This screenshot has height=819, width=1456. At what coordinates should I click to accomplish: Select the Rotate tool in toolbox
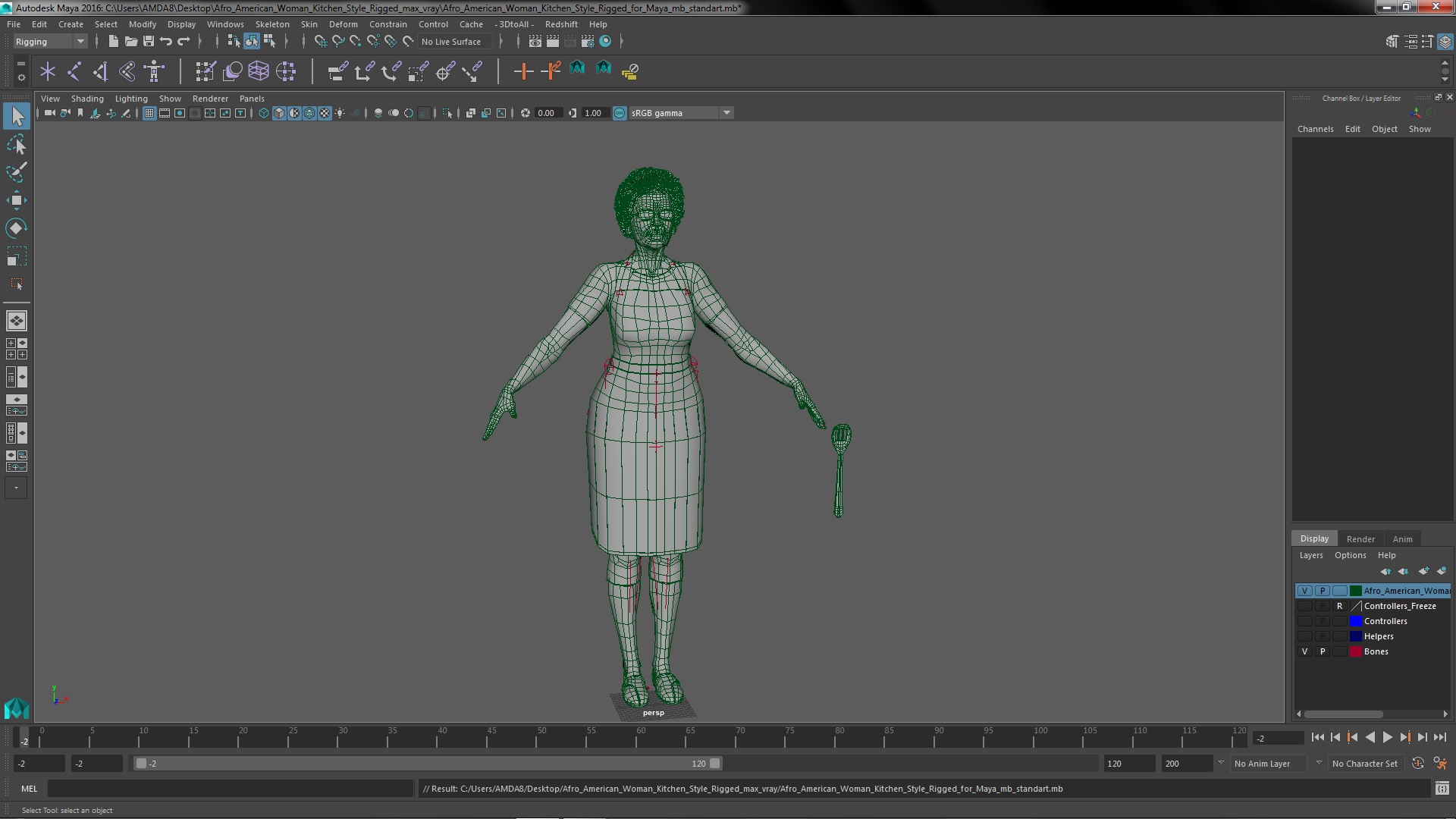click(17, 228)
